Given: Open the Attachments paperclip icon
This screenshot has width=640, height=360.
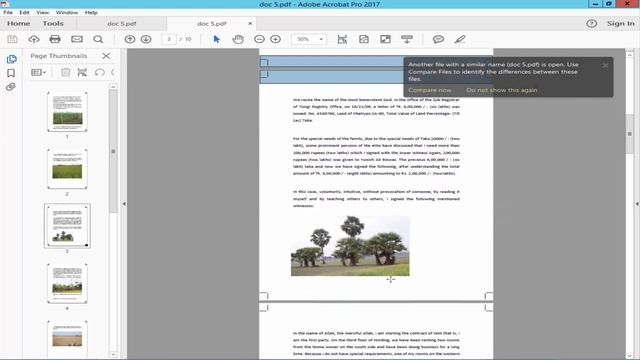Looking at the screenshot, I should [11, 87].
